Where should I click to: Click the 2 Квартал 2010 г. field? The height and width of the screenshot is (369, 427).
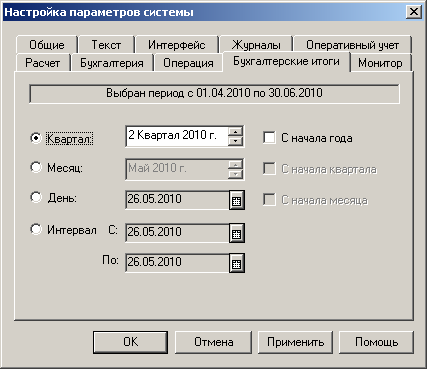[177, 136]
